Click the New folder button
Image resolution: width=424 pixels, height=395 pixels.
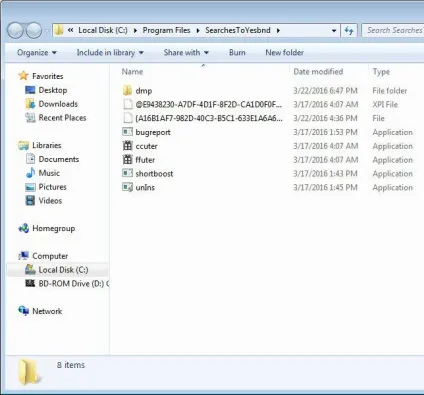[284, 53]
